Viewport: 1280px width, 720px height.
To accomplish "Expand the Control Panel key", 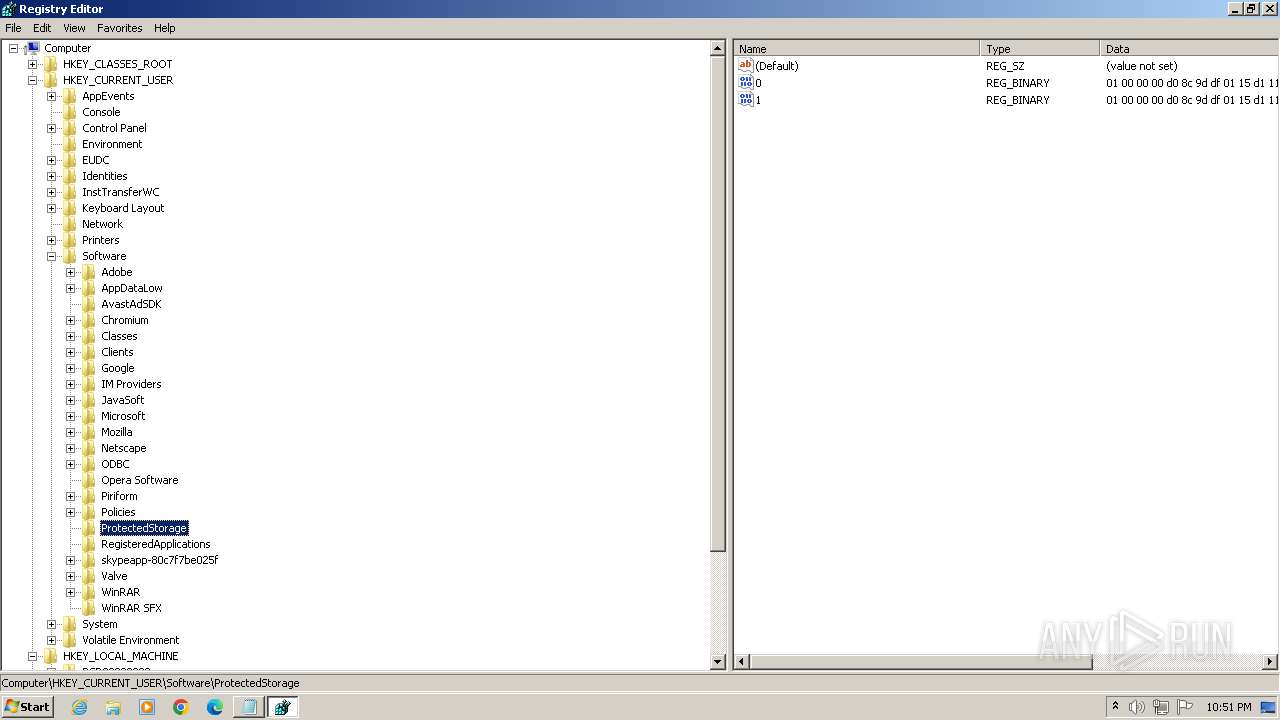I will (x=52, y=128).
